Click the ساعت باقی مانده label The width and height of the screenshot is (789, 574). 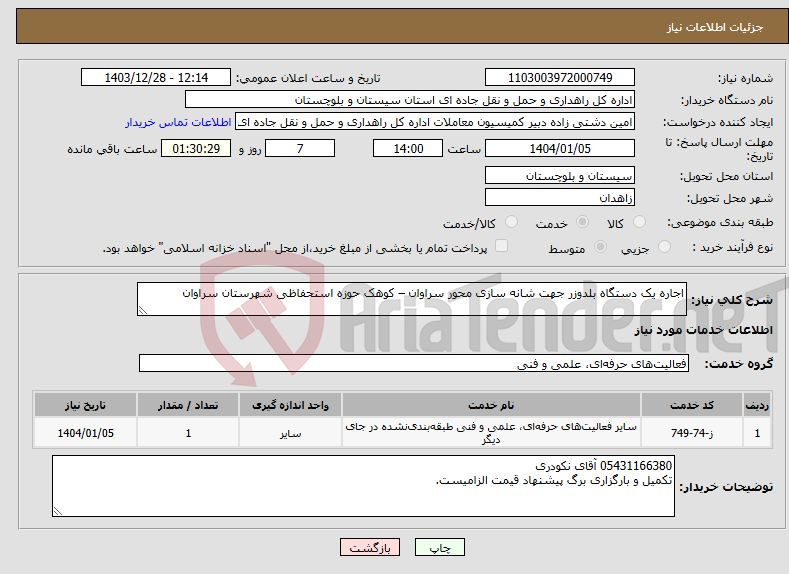(112, 149)
